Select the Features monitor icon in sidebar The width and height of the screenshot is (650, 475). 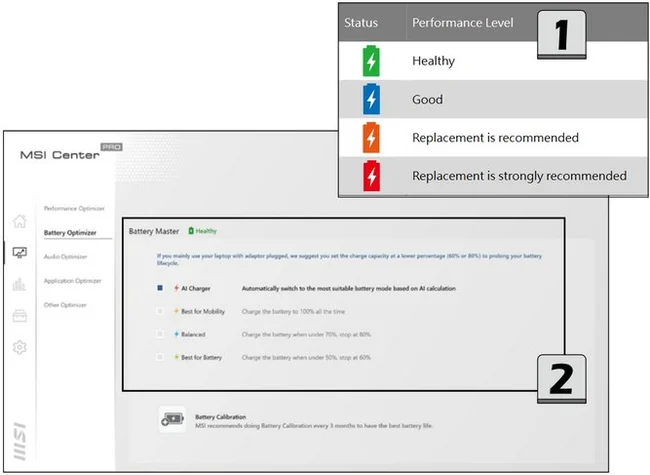[x=19, y=252]
